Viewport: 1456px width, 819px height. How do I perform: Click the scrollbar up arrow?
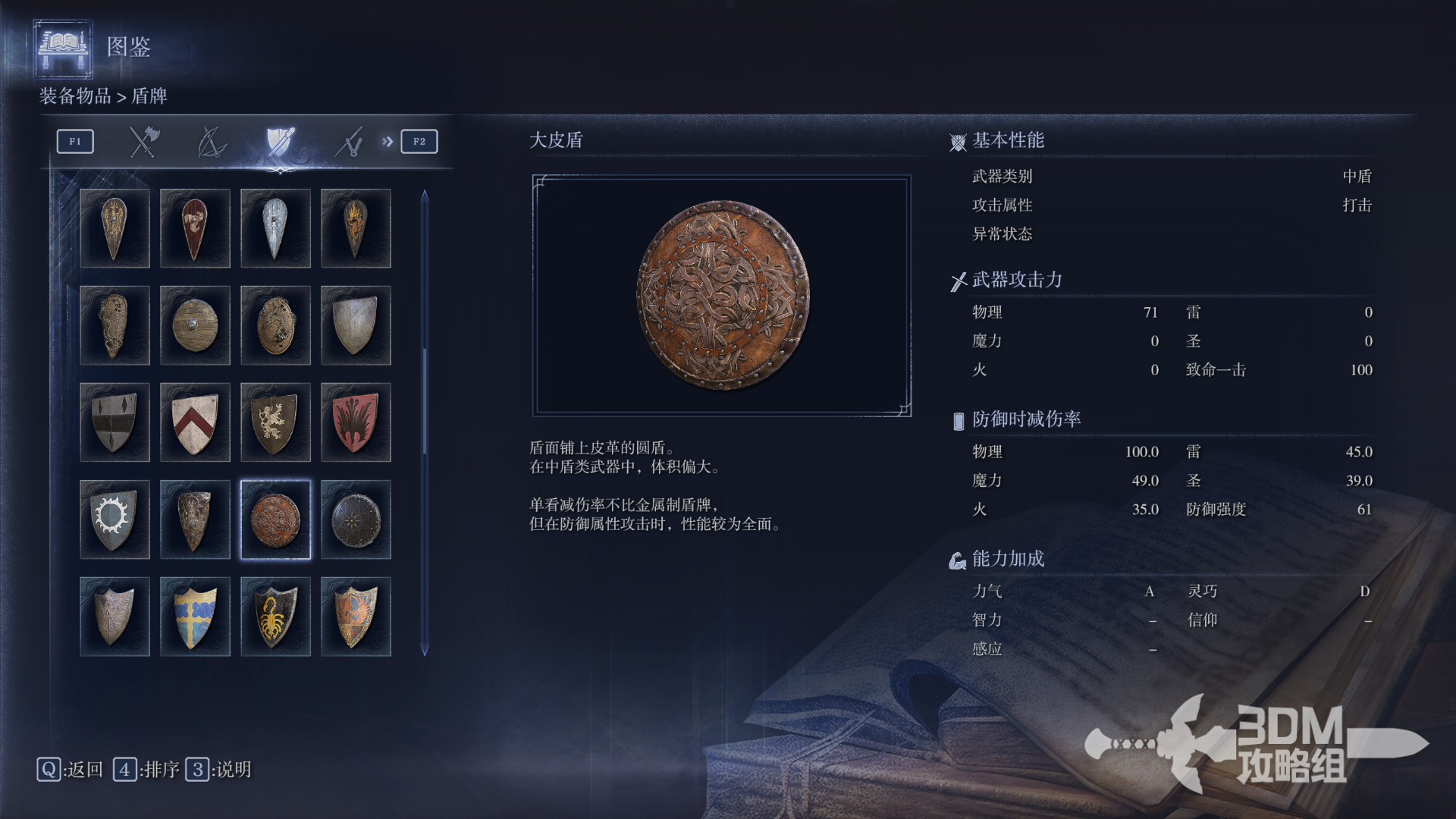coord(425,196)
